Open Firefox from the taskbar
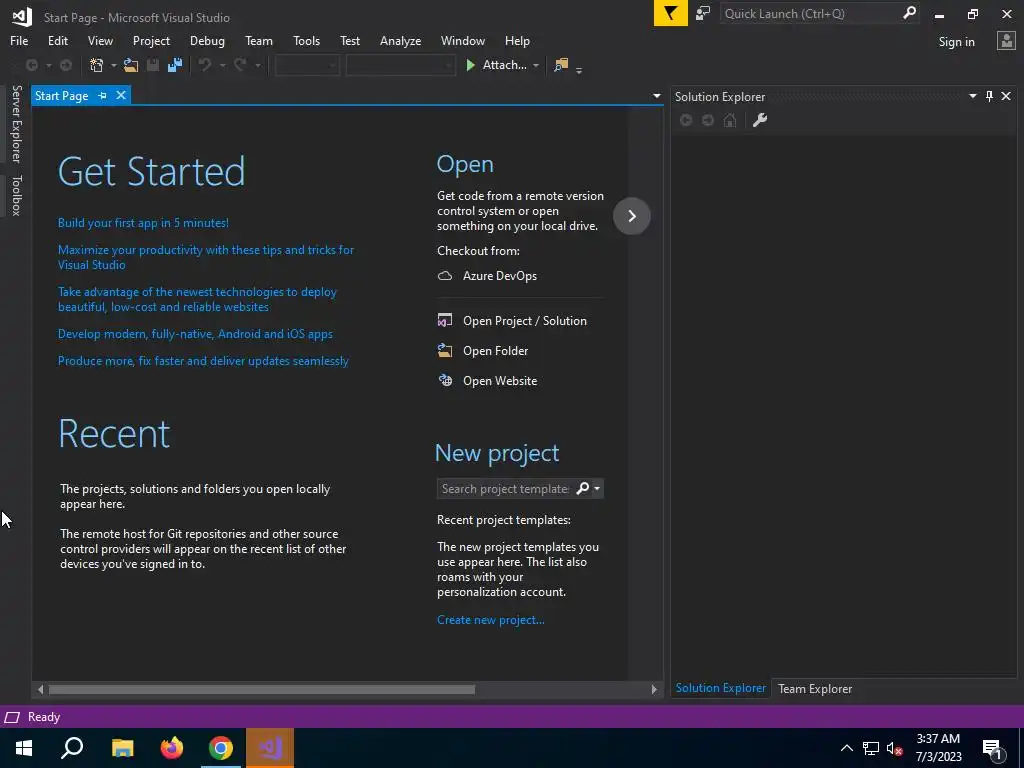1024x768 pixels. [172, 748]
